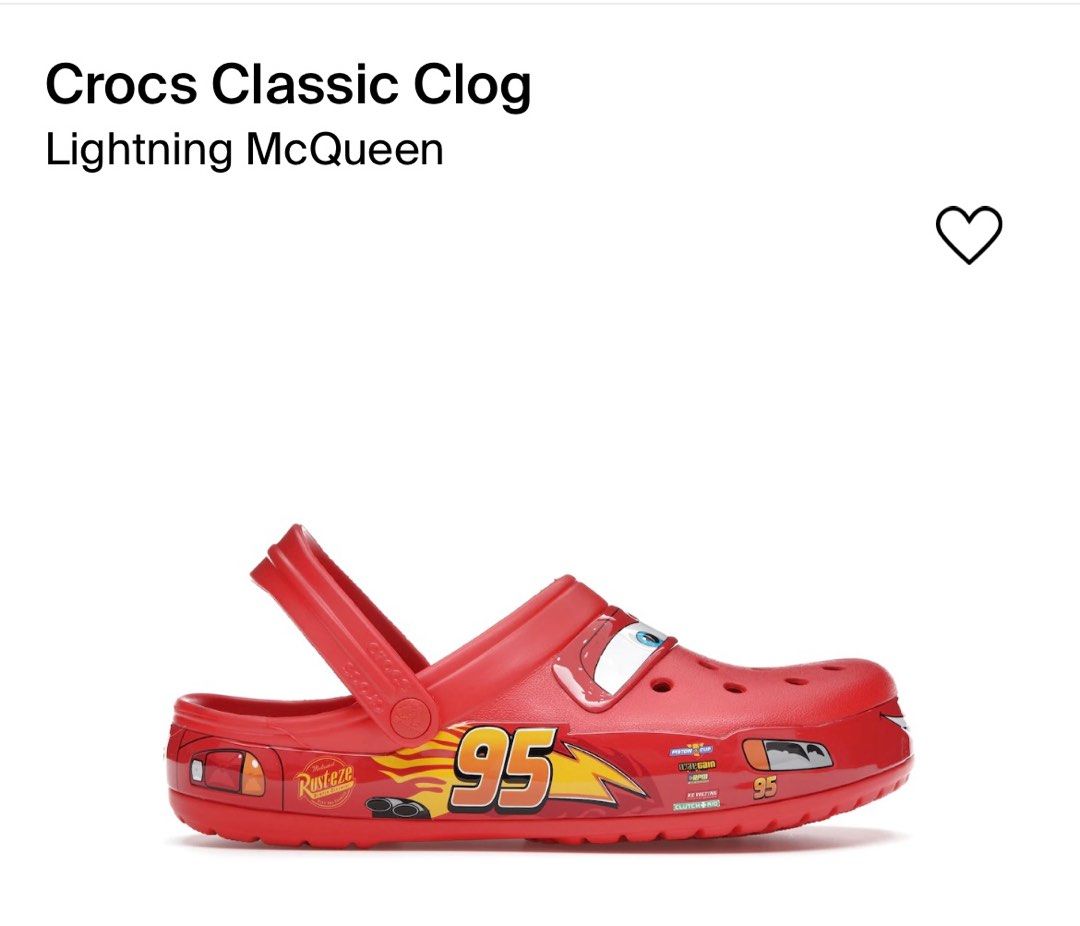The width and height of the screenshot is (1080, 926).
Task: Click the small 95 near the toe
Action: pyautogui.click(x=765, y=786)
